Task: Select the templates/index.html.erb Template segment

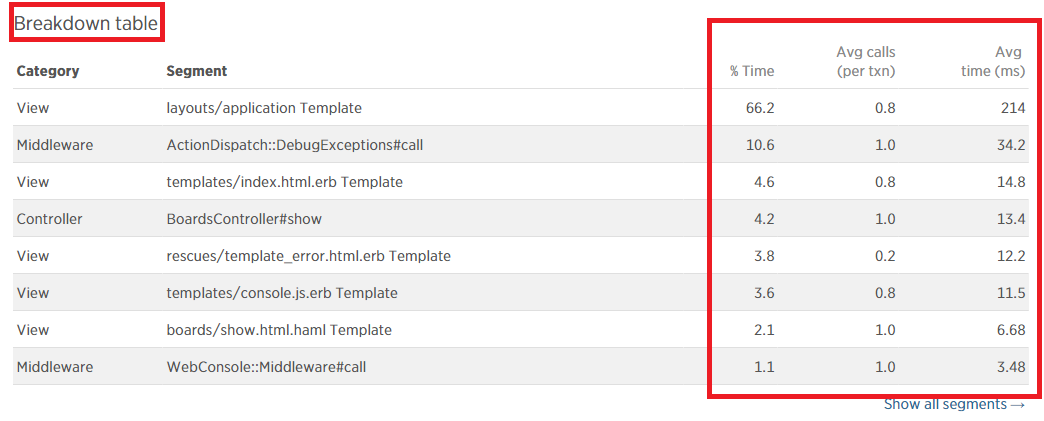Action: pos(284,182)
